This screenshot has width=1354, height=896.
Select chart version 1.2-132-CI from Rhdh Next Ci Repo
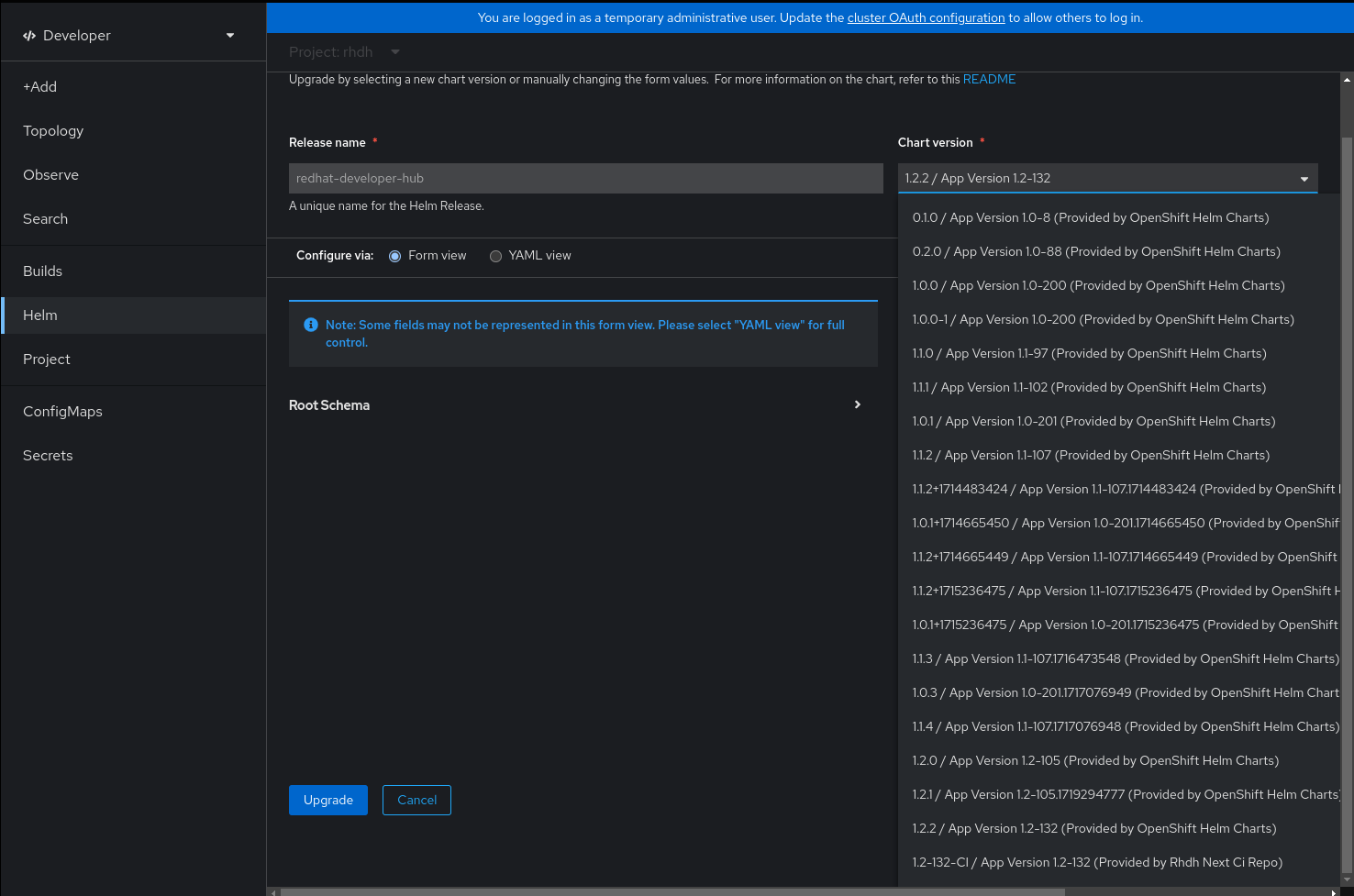[1118, 862]
